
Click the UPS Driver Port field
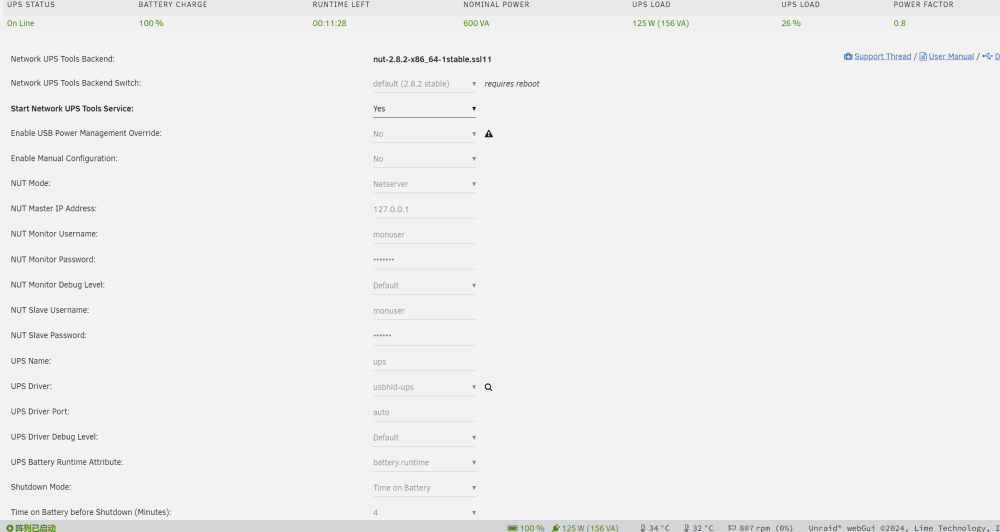(425, 412)
